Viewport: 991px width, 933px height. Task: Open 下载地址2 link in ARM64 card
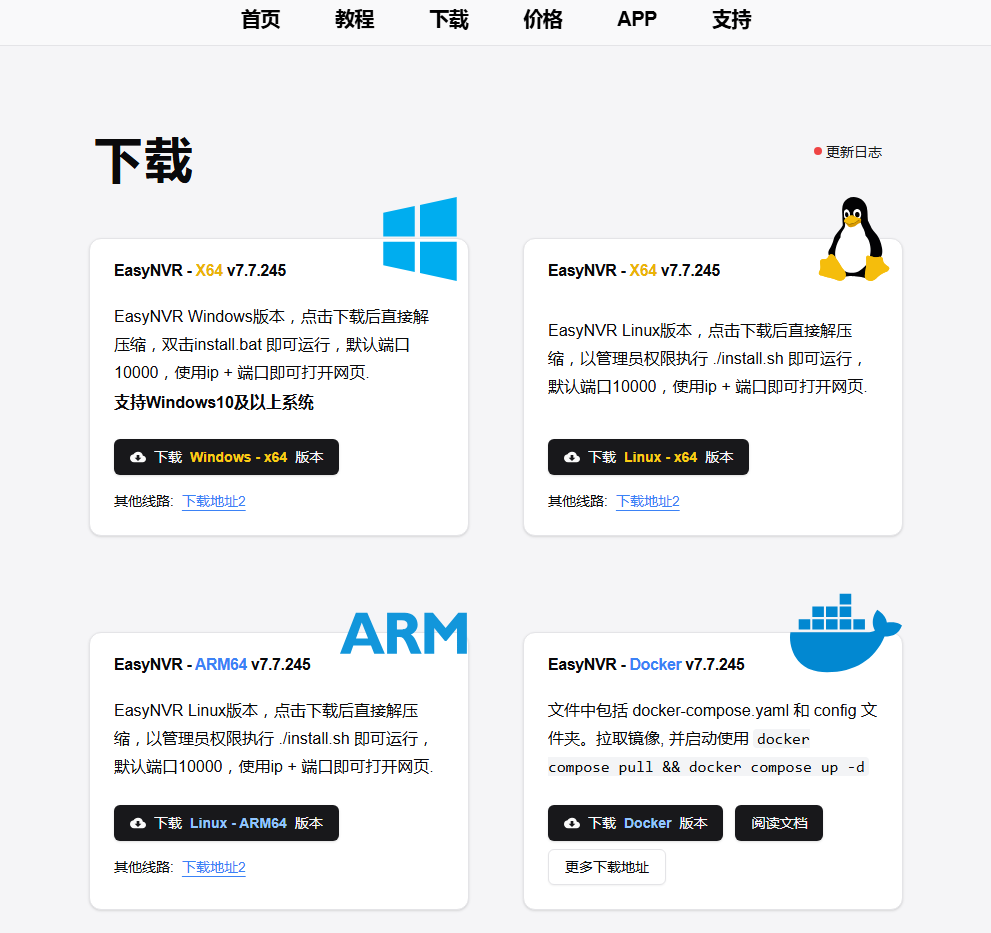click(214, 867)
